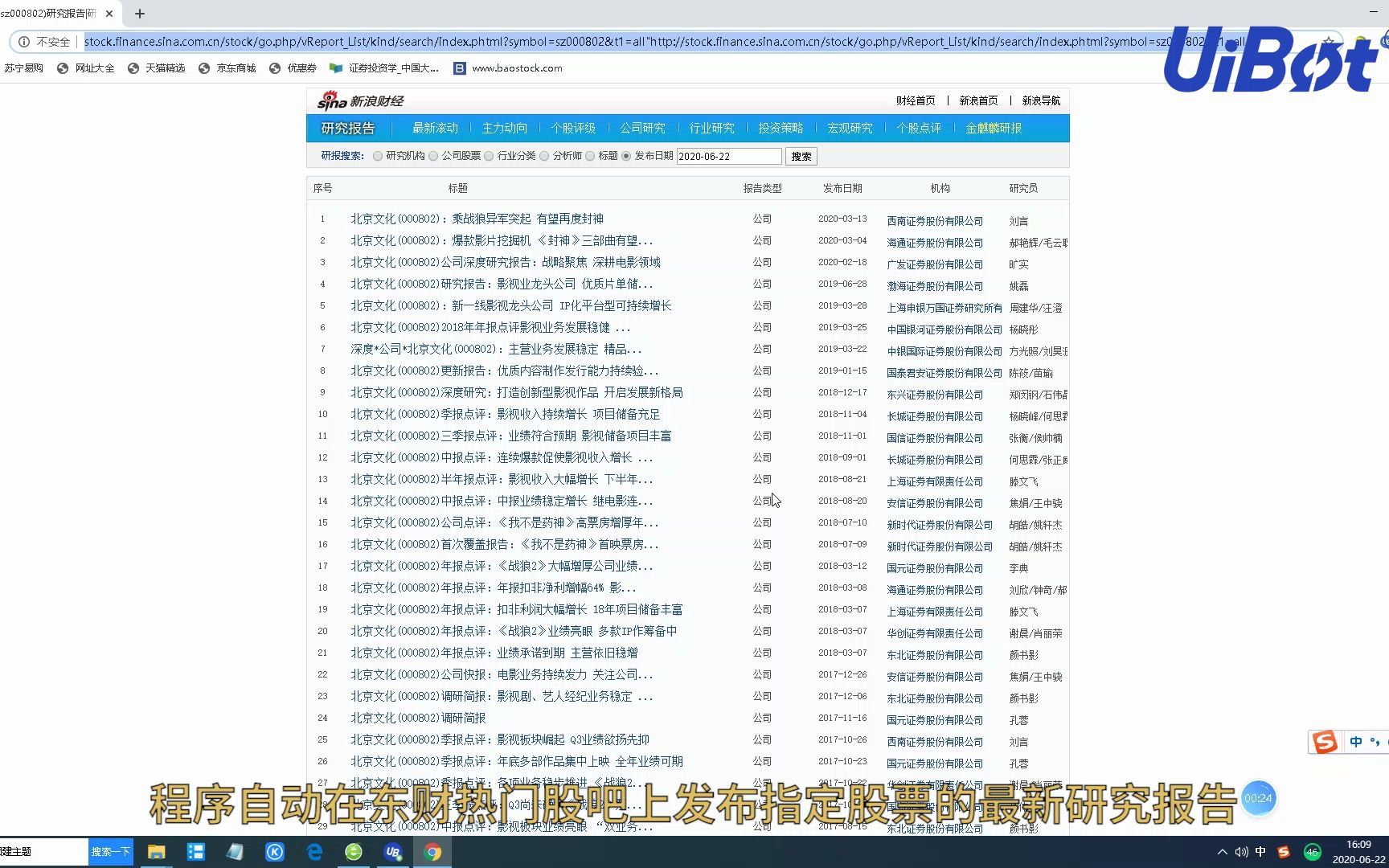Open the notebook app in taskbar
The image size is (1389, 868).
click(235, 852)
